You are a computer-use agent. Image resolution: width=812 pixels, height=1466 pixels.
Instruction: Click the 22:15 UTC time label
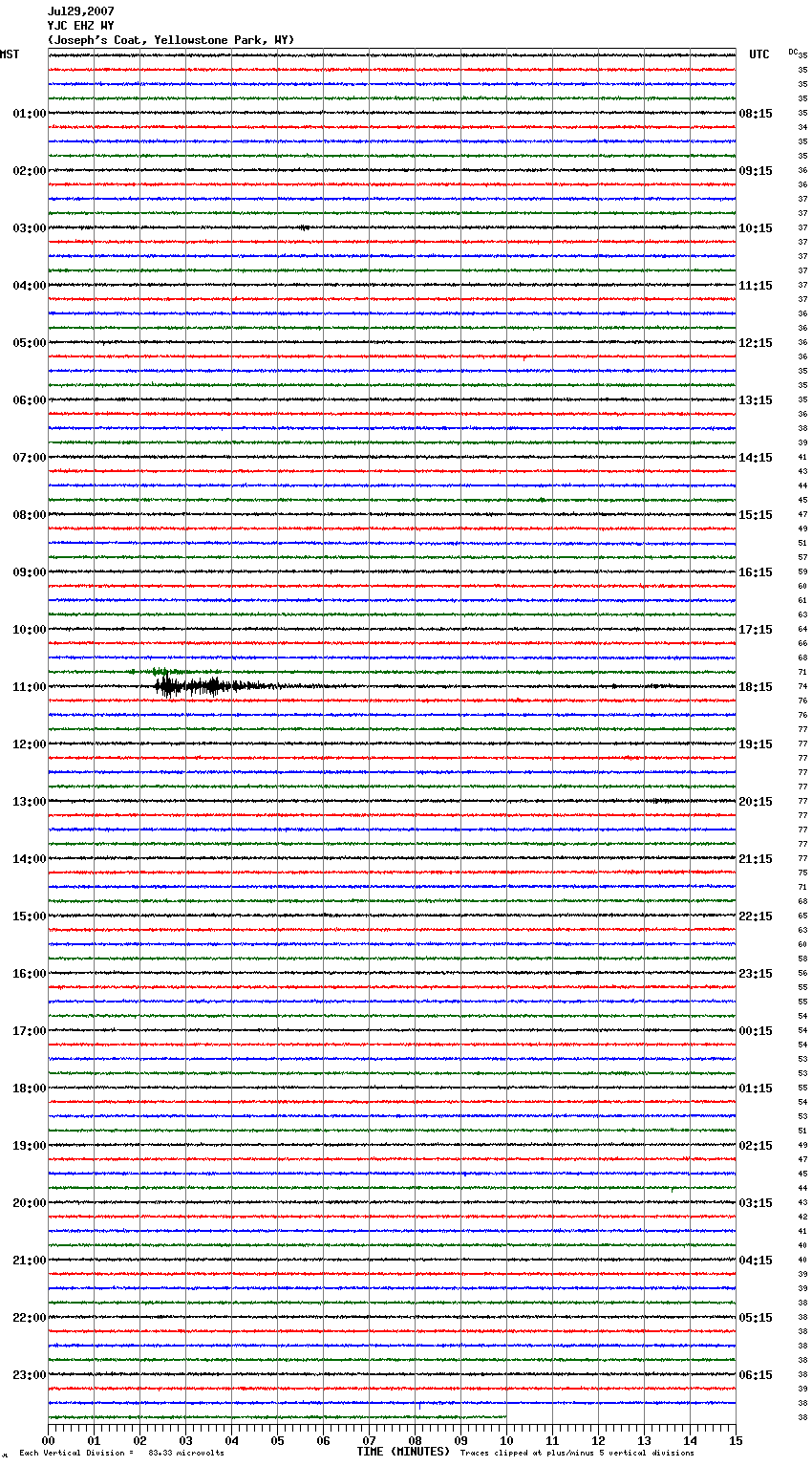point(756,916)
